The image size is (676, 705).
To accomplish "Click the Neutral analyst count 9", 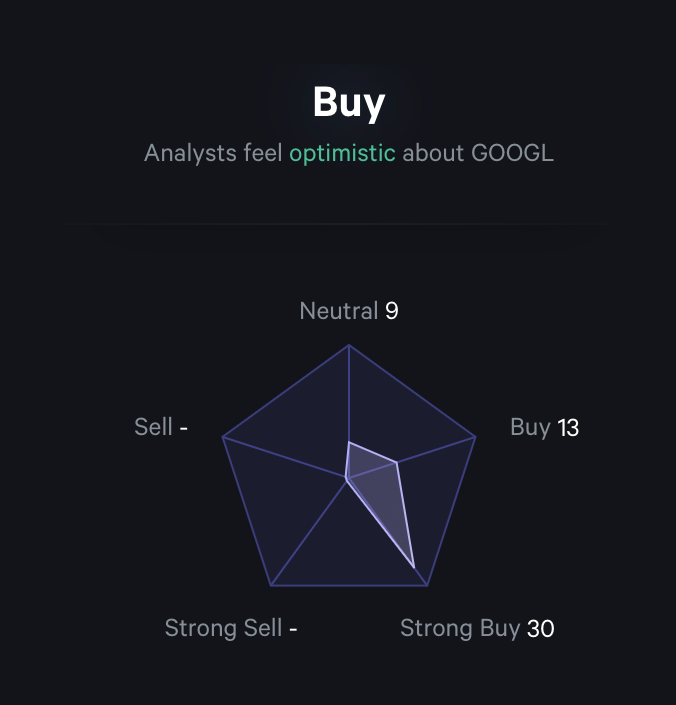I will (x=392, y=311).
